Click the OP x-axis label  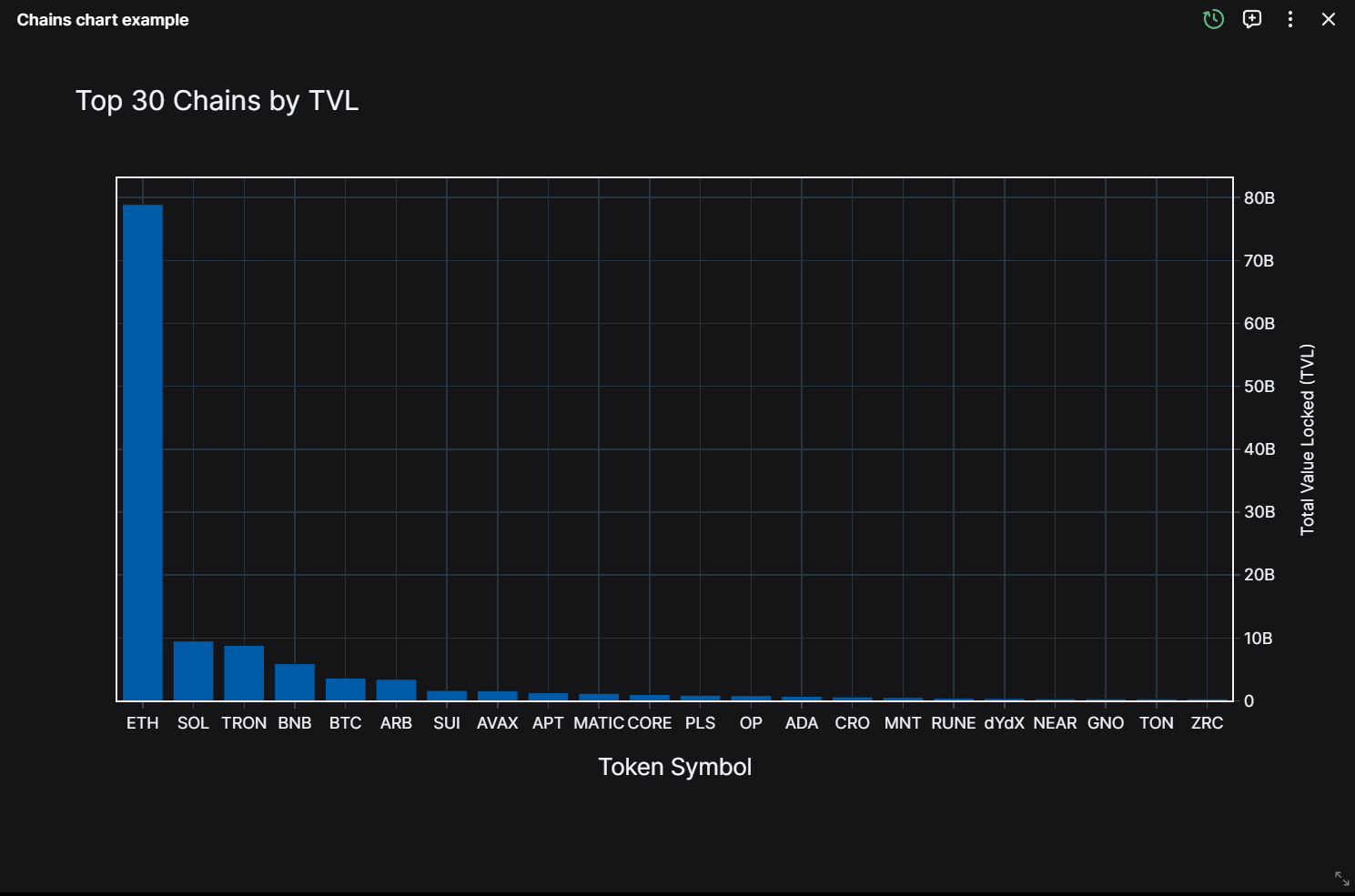click(751, 723)
